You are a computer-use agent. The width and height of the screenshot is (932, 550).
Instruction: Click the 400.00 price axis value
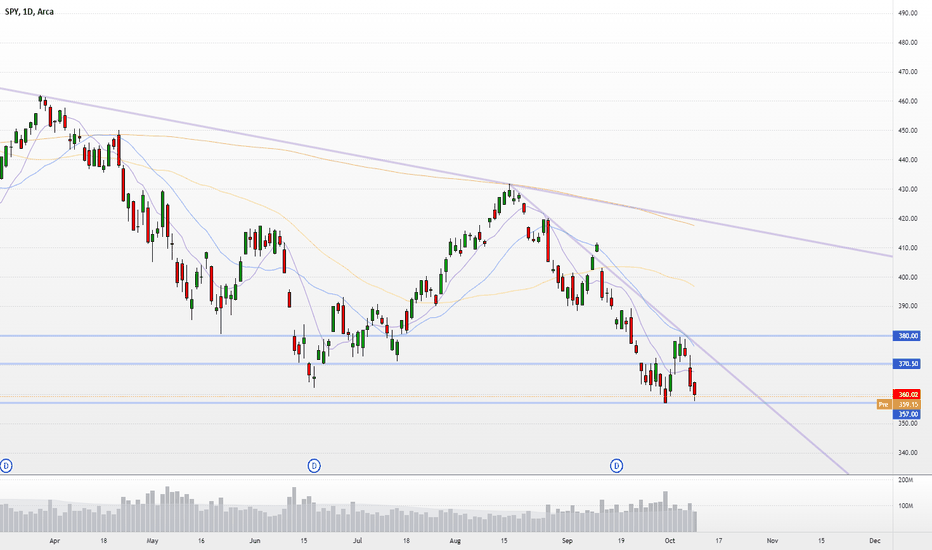(x=908, y=278)
